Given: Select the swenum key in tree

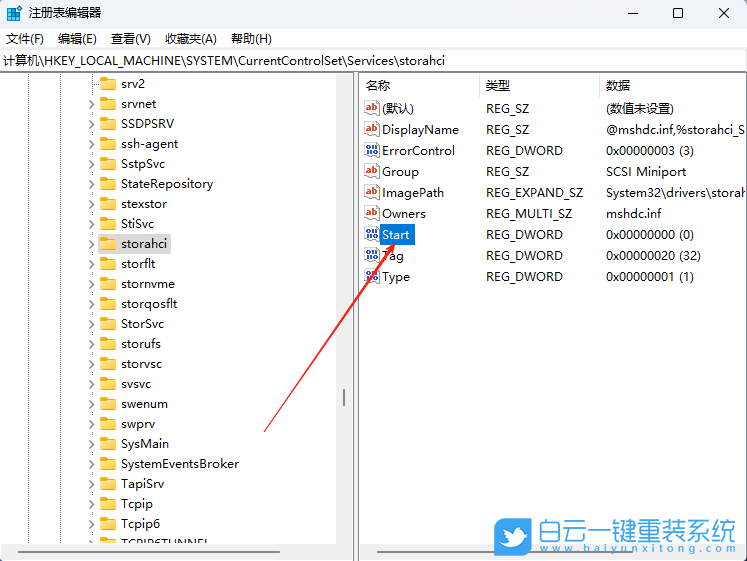Looking at the screenshot, I should point(144,404).
